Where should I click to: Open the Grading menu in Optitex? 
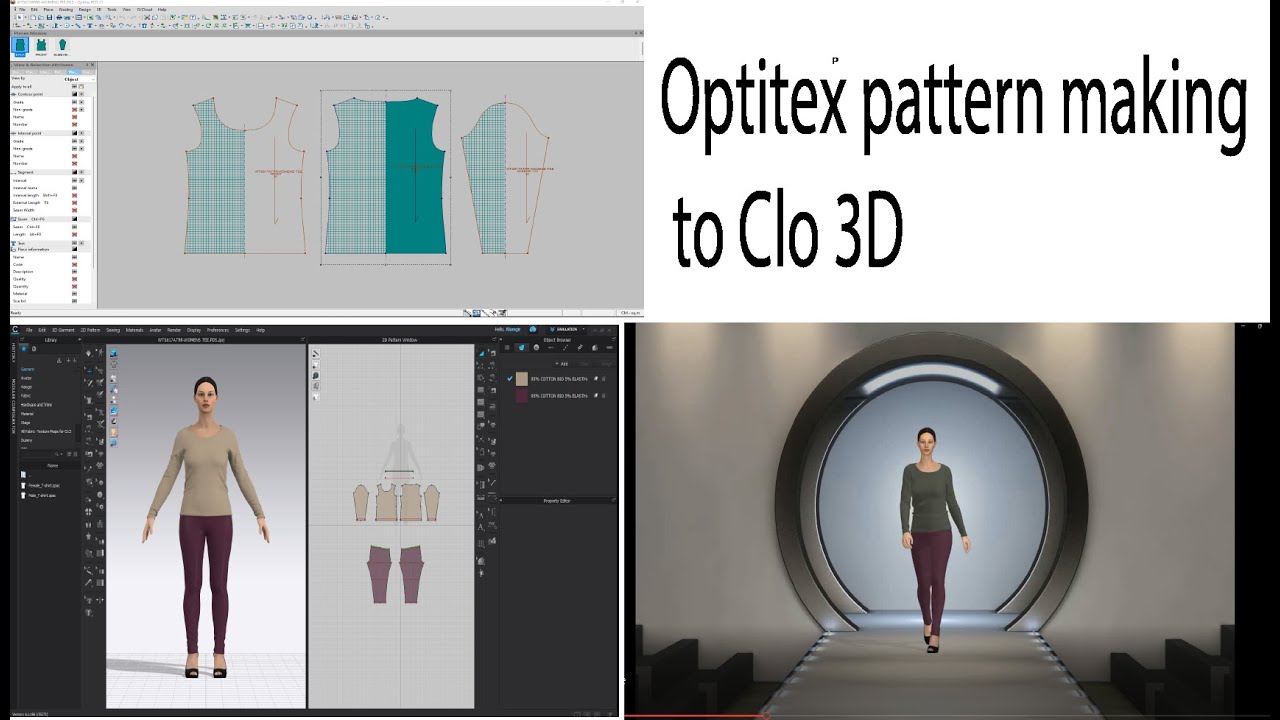coord(66,10)
